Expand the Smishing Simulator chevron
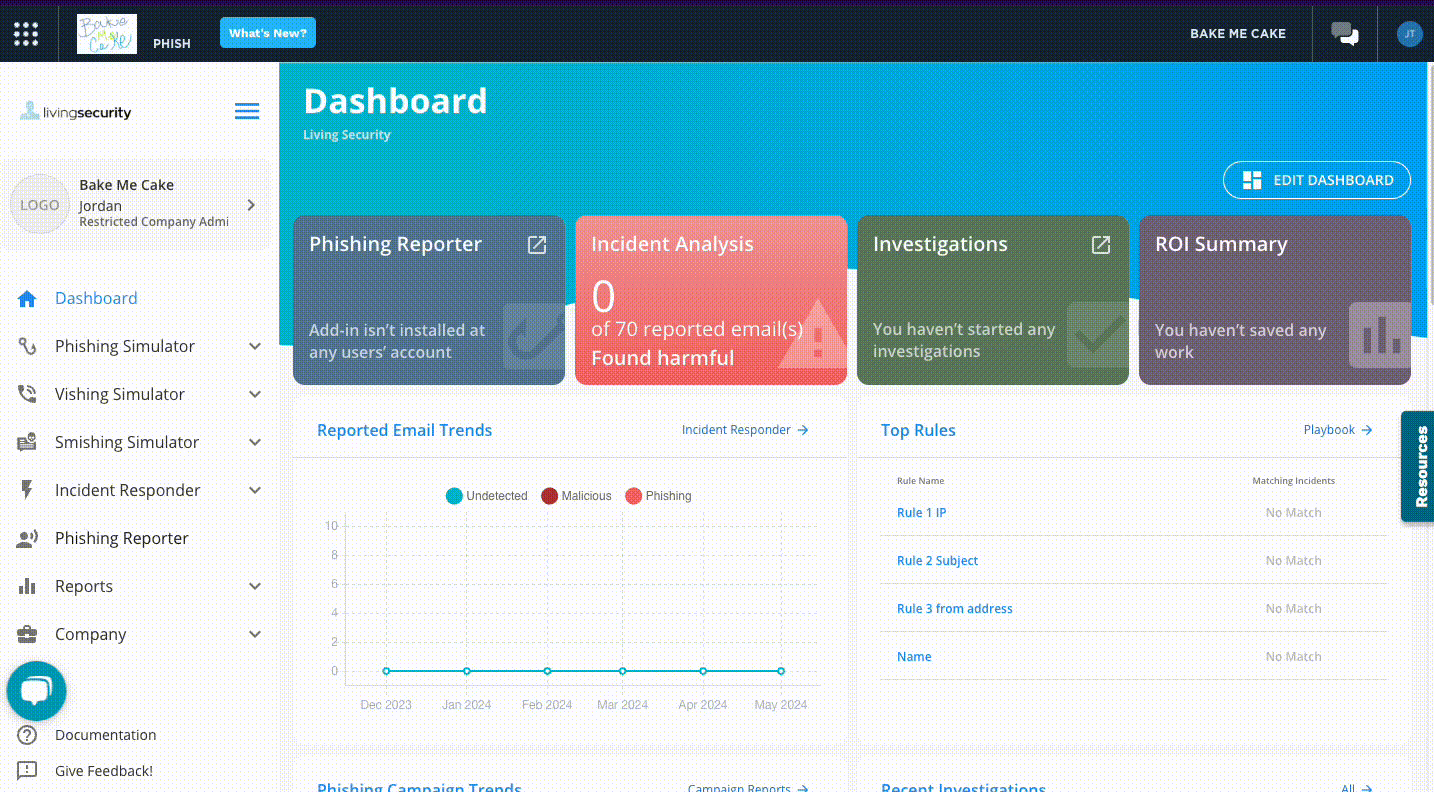Viewport: 1434px width, 792px height. click(255, 442)
